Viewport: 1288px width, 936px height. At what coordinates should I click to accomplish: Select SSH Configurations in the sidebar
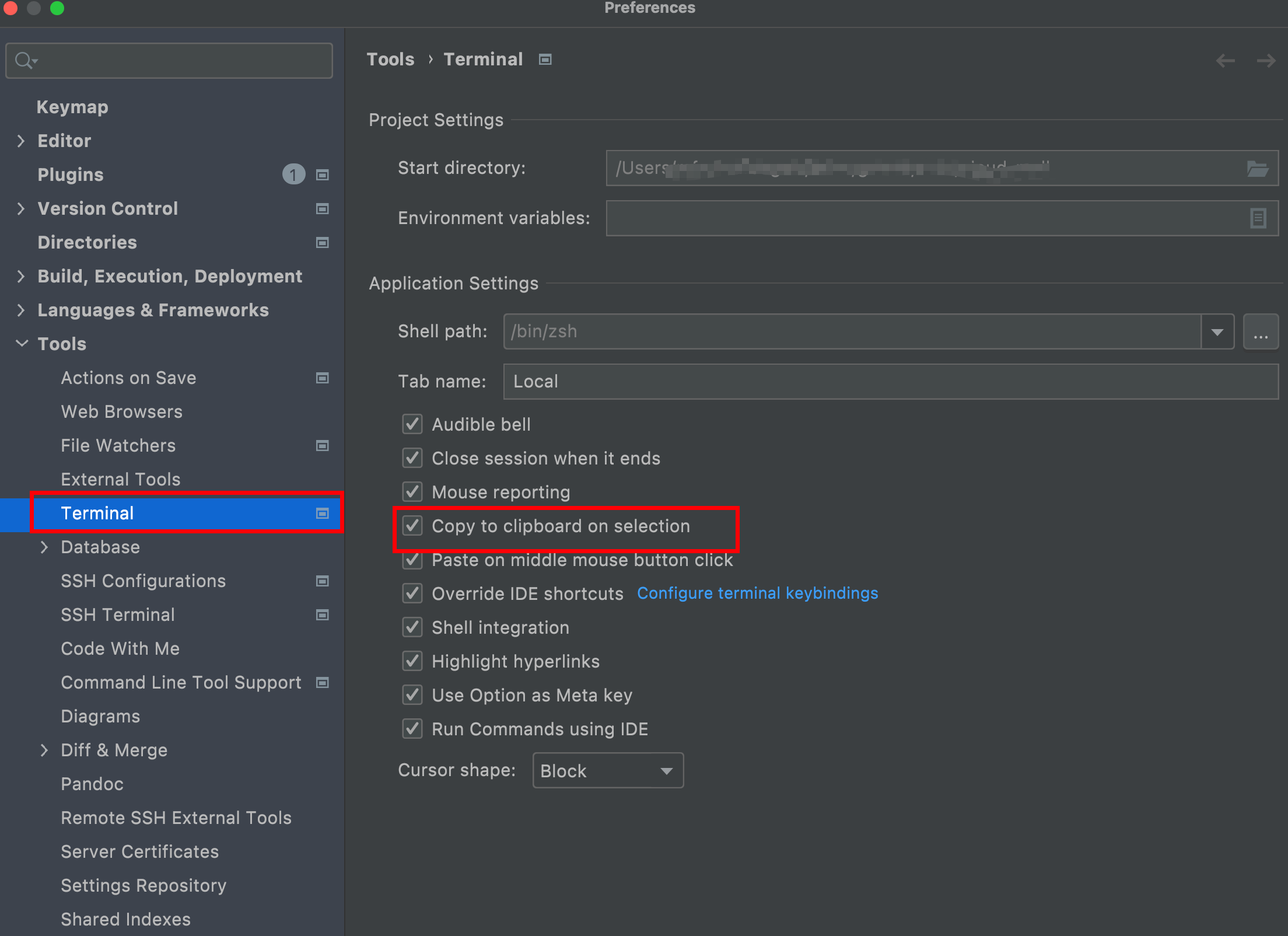(x=143, y=581)
